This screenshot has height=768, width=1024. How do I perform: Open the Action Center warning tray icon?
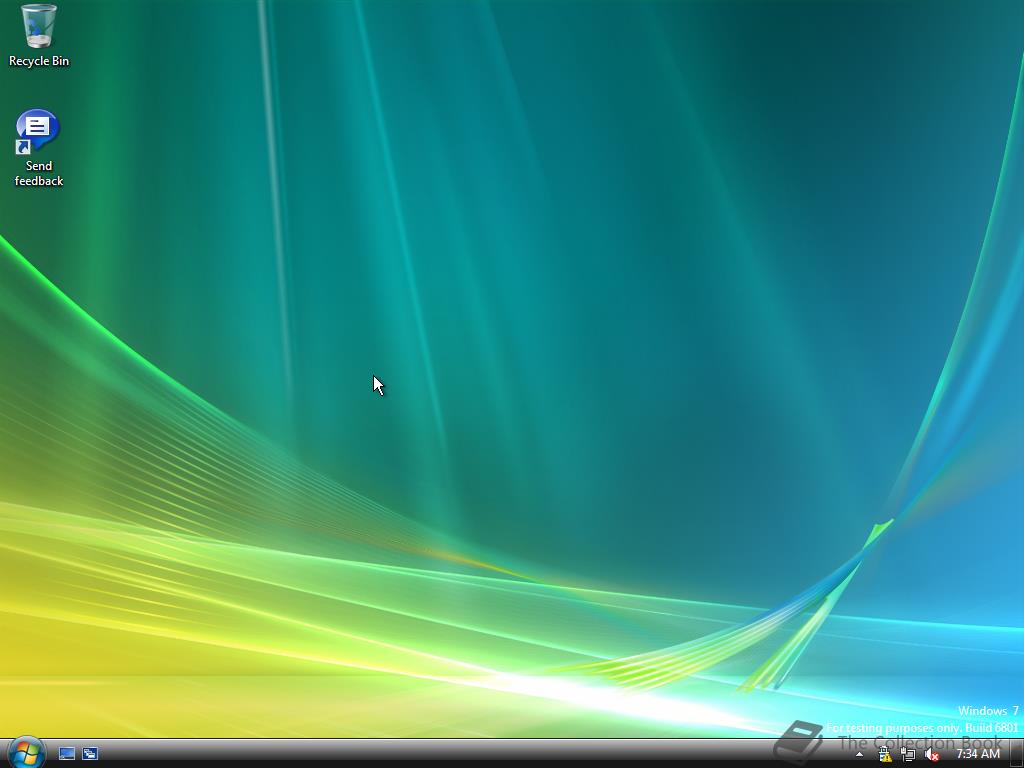(x=884, y=754)
